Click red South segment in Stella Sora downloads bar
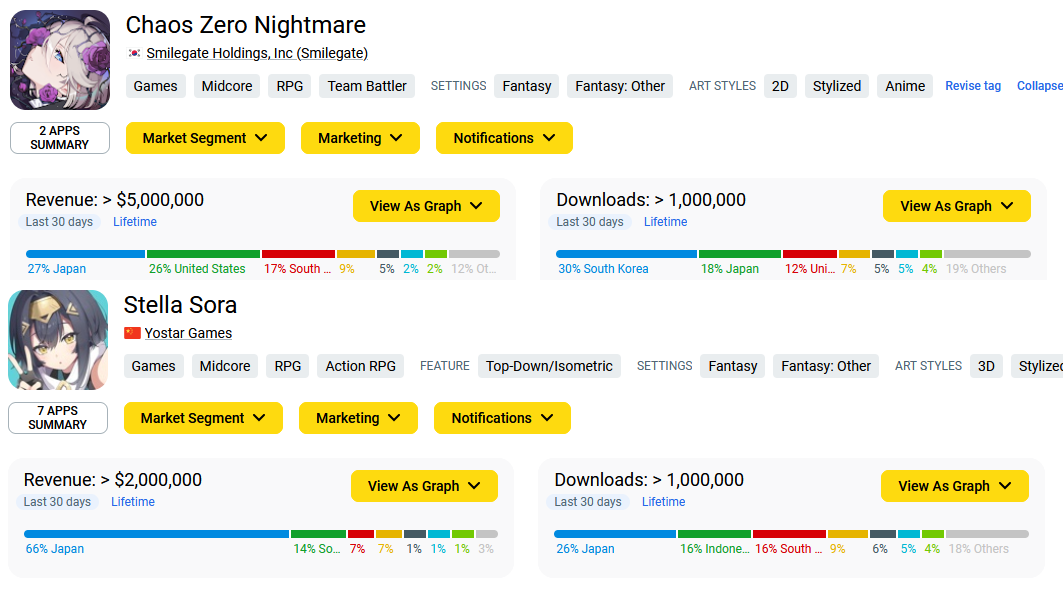The image size is (1063, 594). (789, 534)
